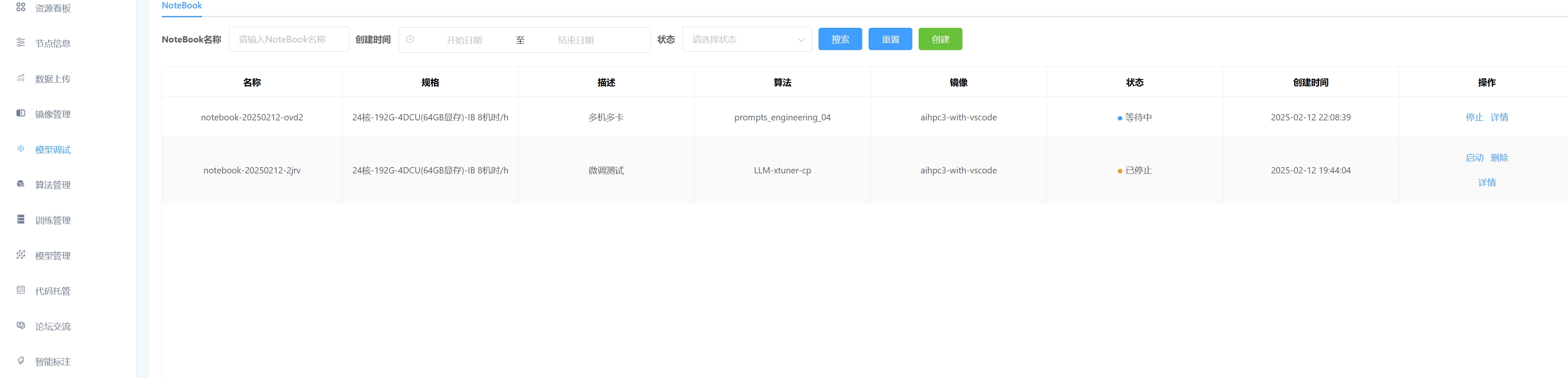This screenshot has height=378, width=1568.
Task: Click the 节点信息 sidebar icon
Action: tap(21, 43)
